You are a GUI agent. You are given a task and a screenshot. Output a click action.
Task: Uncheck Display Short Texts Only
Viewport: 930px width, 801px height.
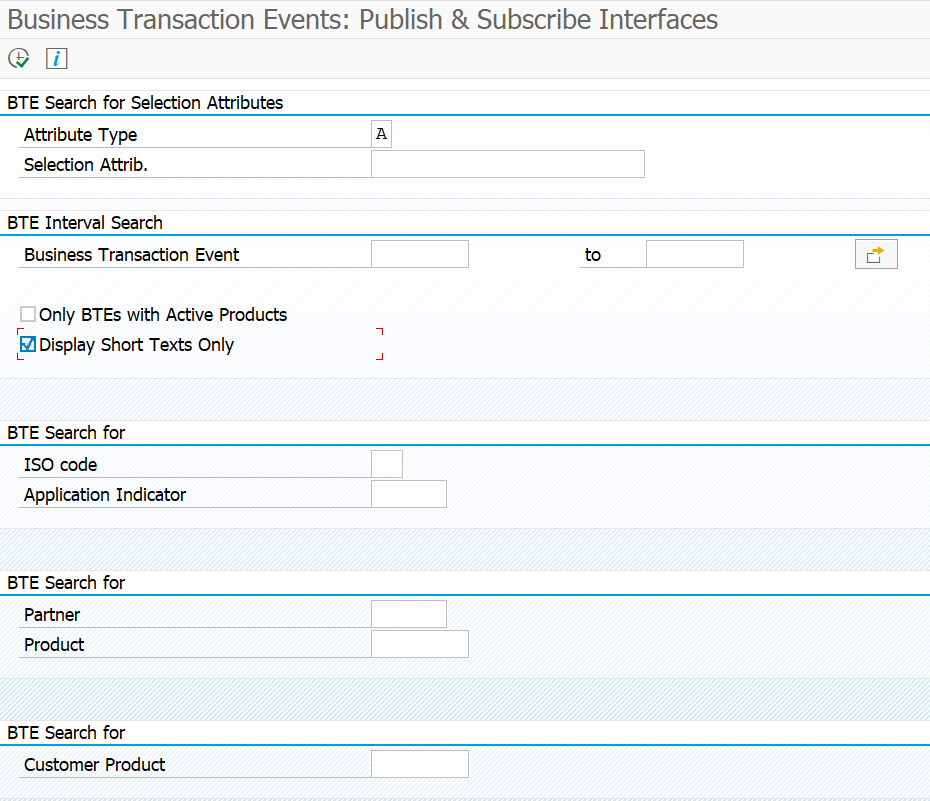tap(28, 344)
